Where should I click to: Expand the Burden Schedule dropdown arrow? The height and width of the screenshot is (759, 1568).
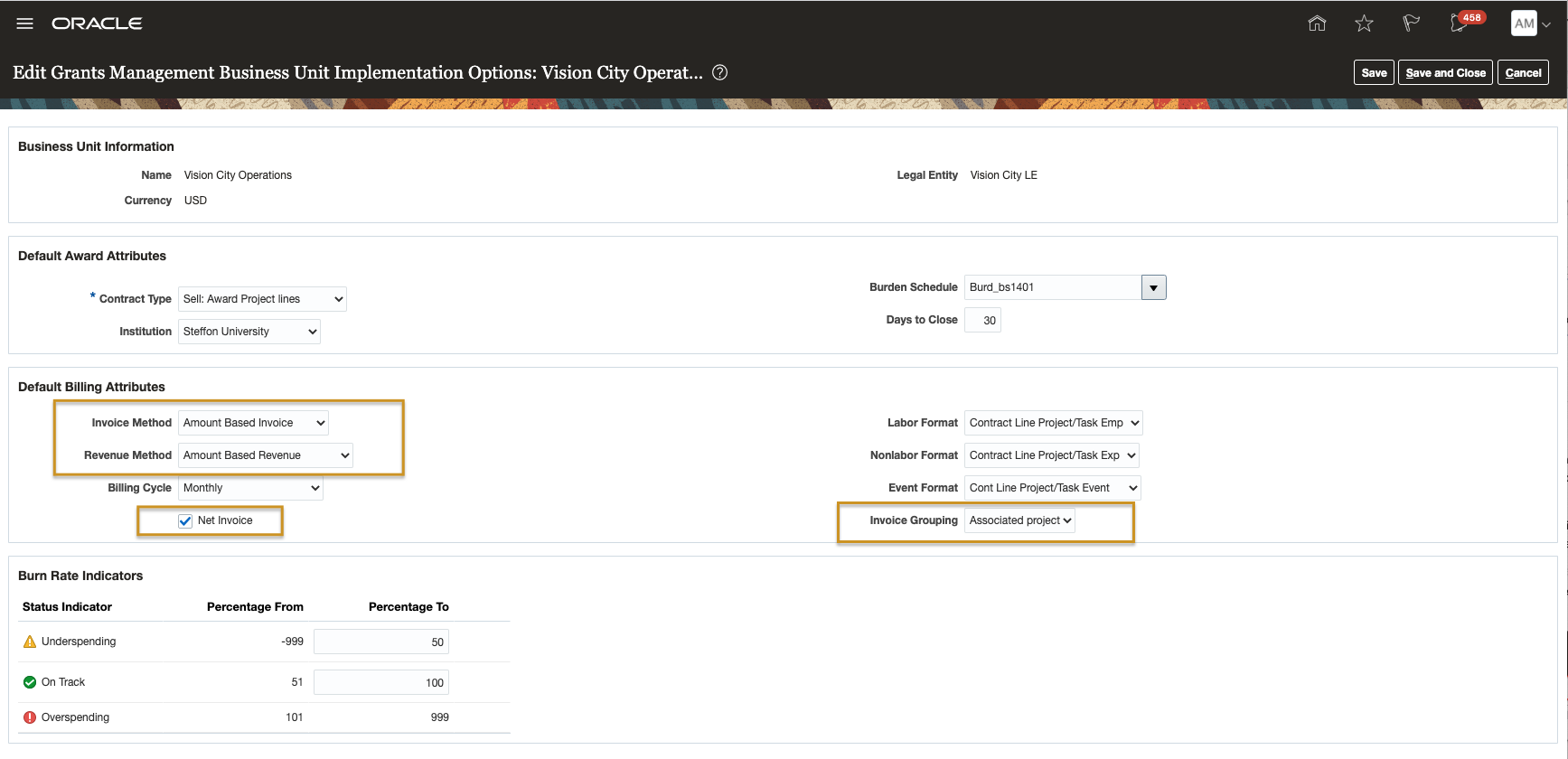click(x=1153, y=287)
